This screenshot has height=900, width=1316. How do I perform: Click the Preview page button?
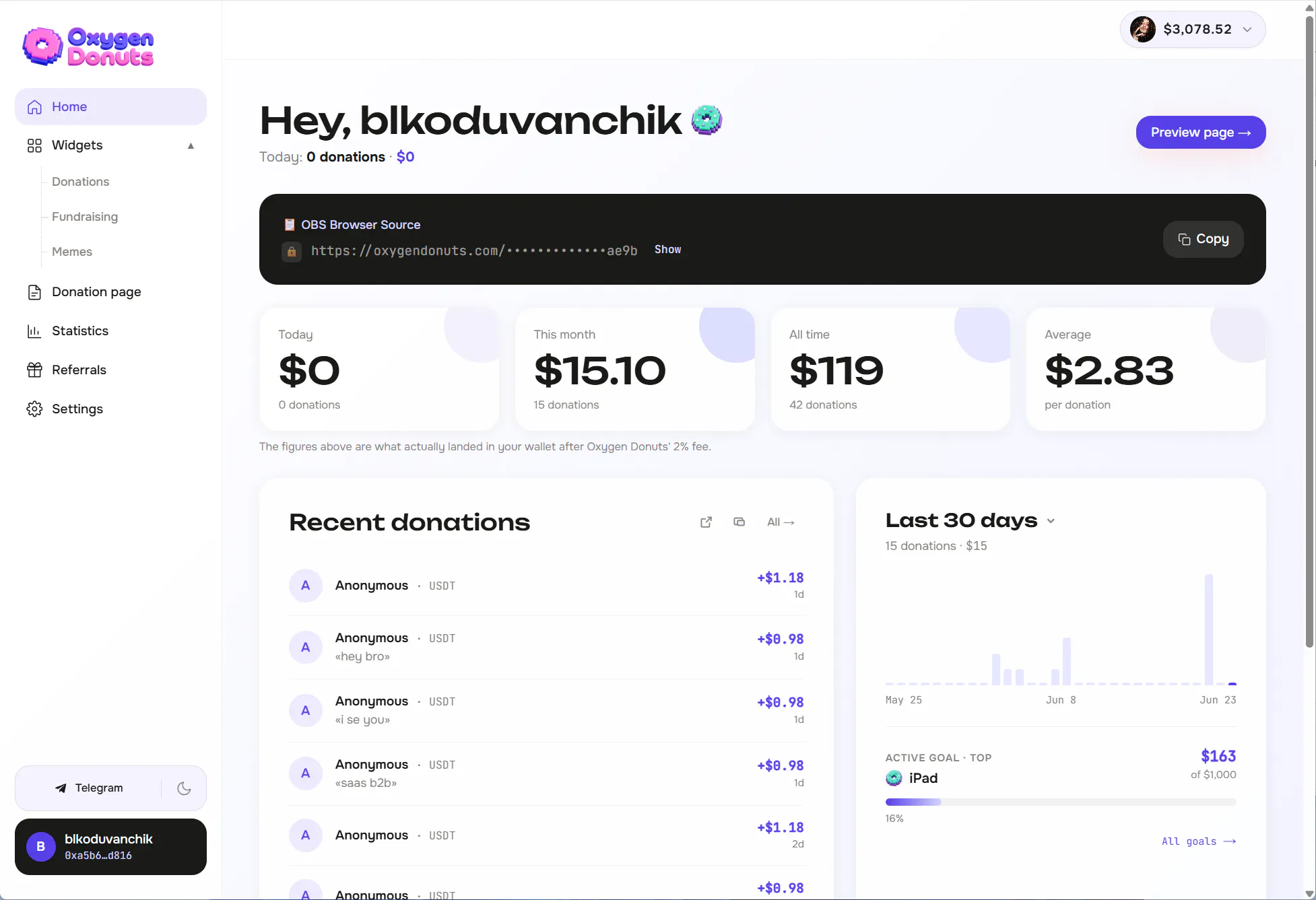[1201, 133]
